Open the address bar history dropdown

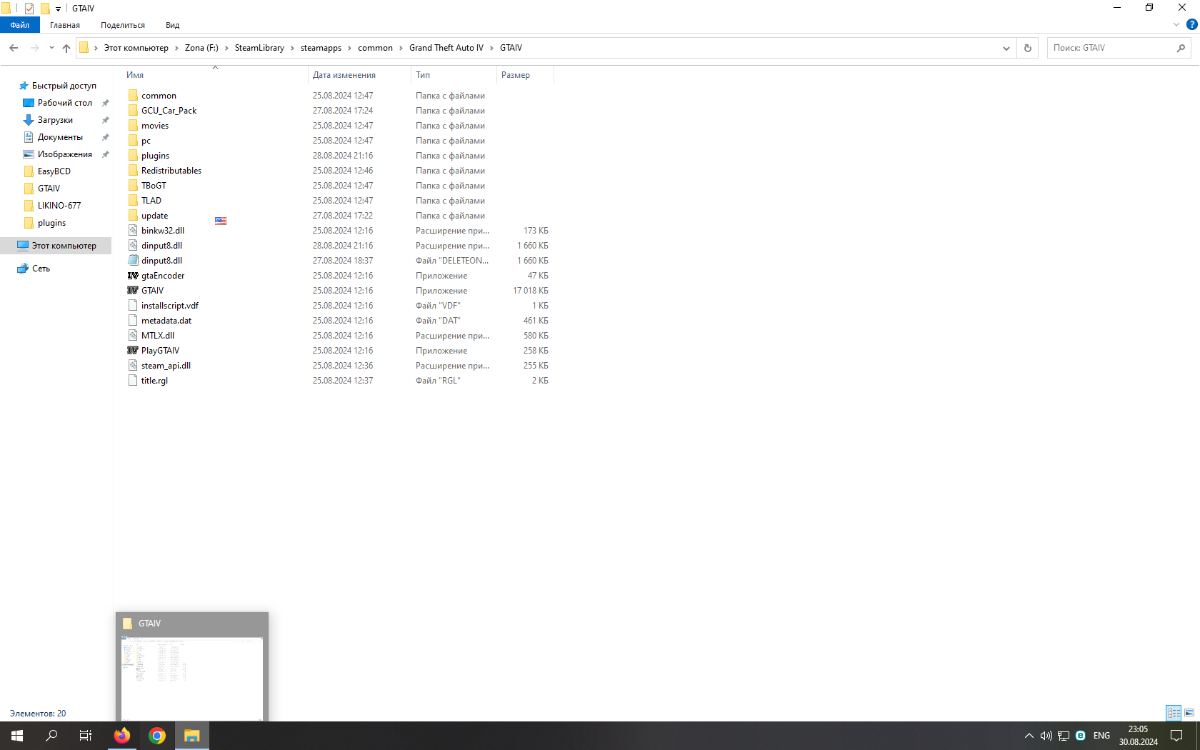coord(1006,47)
